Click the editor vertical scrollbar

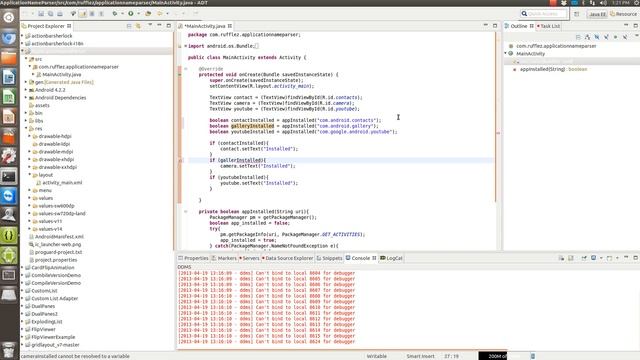tap(496, 118)
